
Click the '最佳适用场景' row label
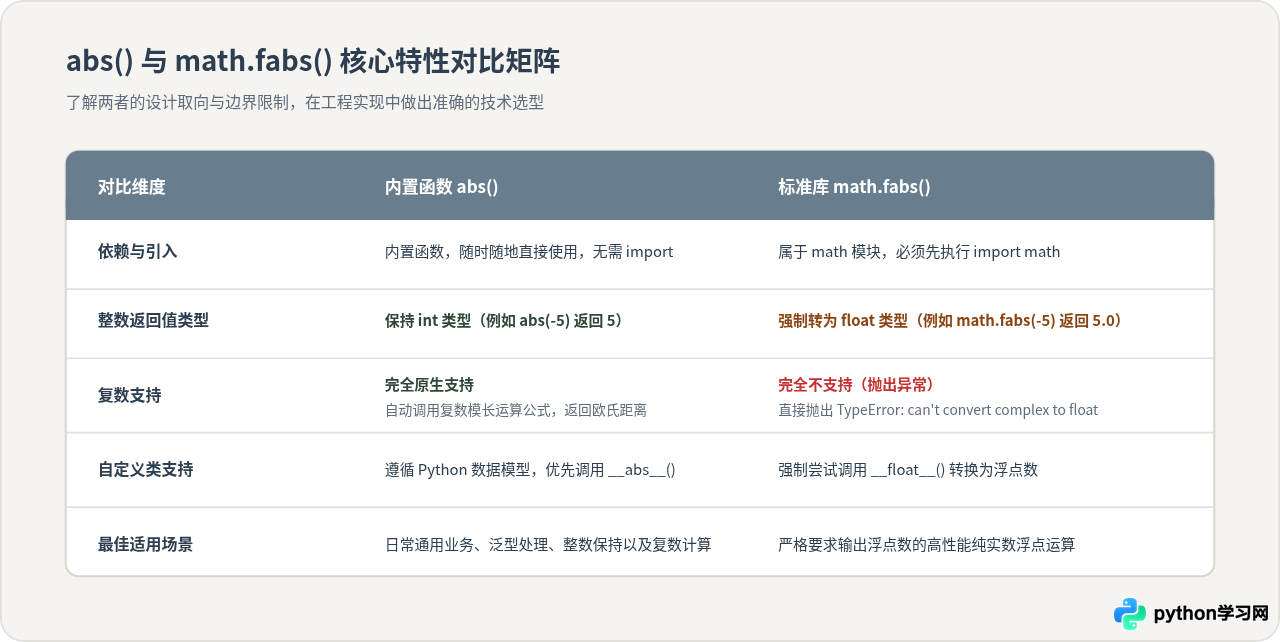coord(145,544)
